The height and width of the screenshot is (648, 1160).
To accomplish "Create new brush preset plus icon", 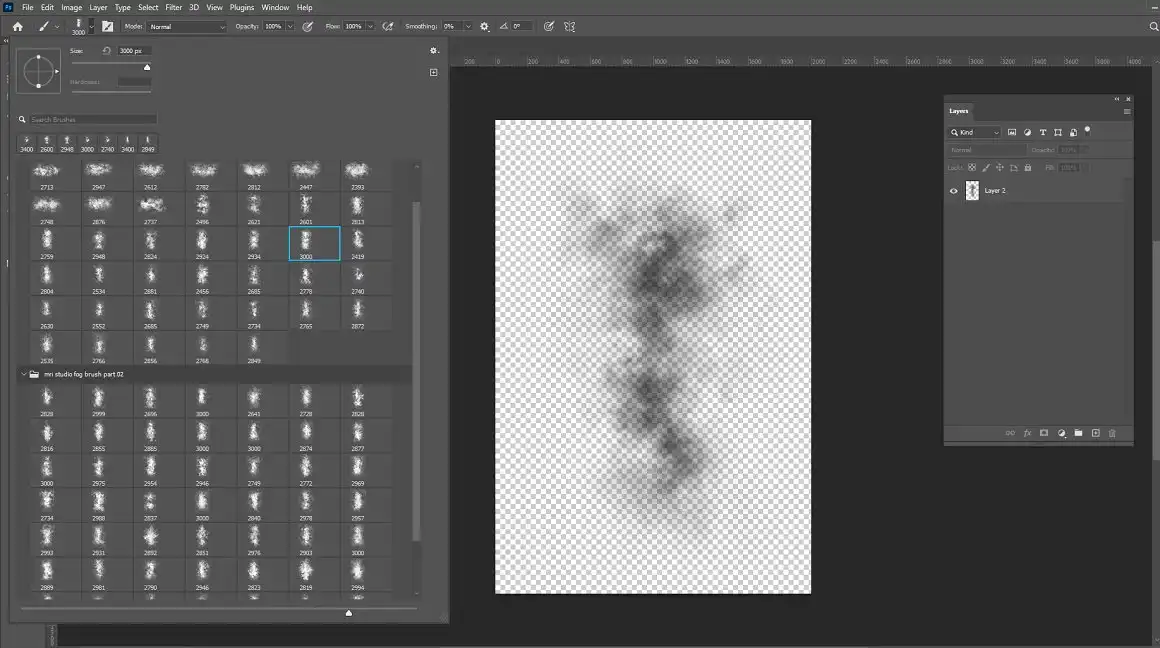I will pos(434,72).
